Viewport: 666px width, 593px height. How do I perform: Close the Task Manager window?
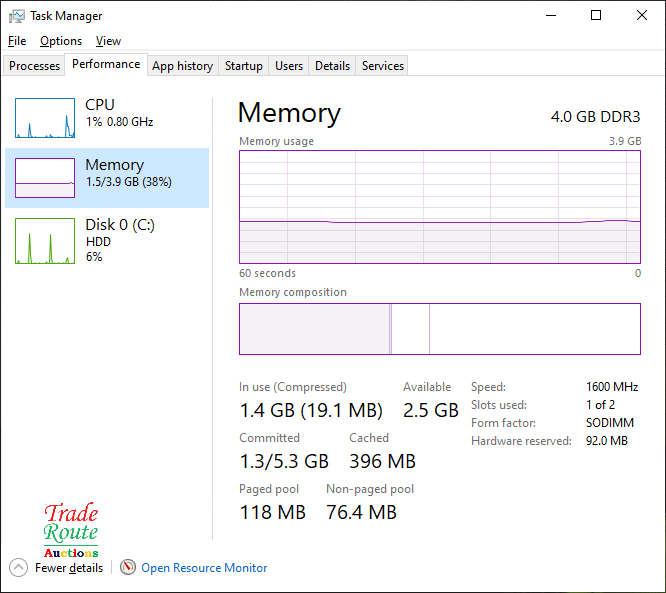pos(642,16)
